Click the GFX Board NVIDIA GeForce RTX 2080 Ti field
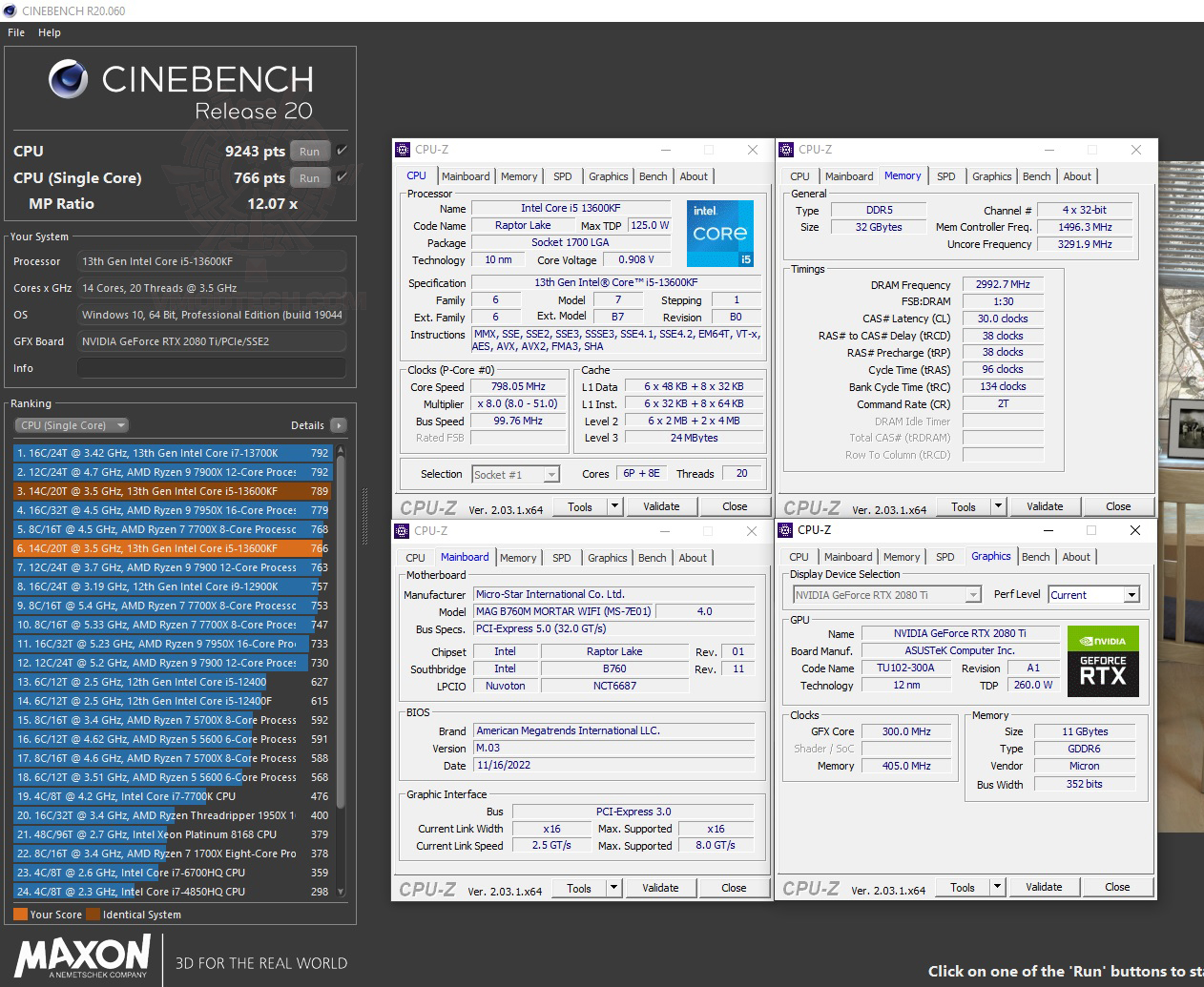1204x987 pixels. point(212,341)
